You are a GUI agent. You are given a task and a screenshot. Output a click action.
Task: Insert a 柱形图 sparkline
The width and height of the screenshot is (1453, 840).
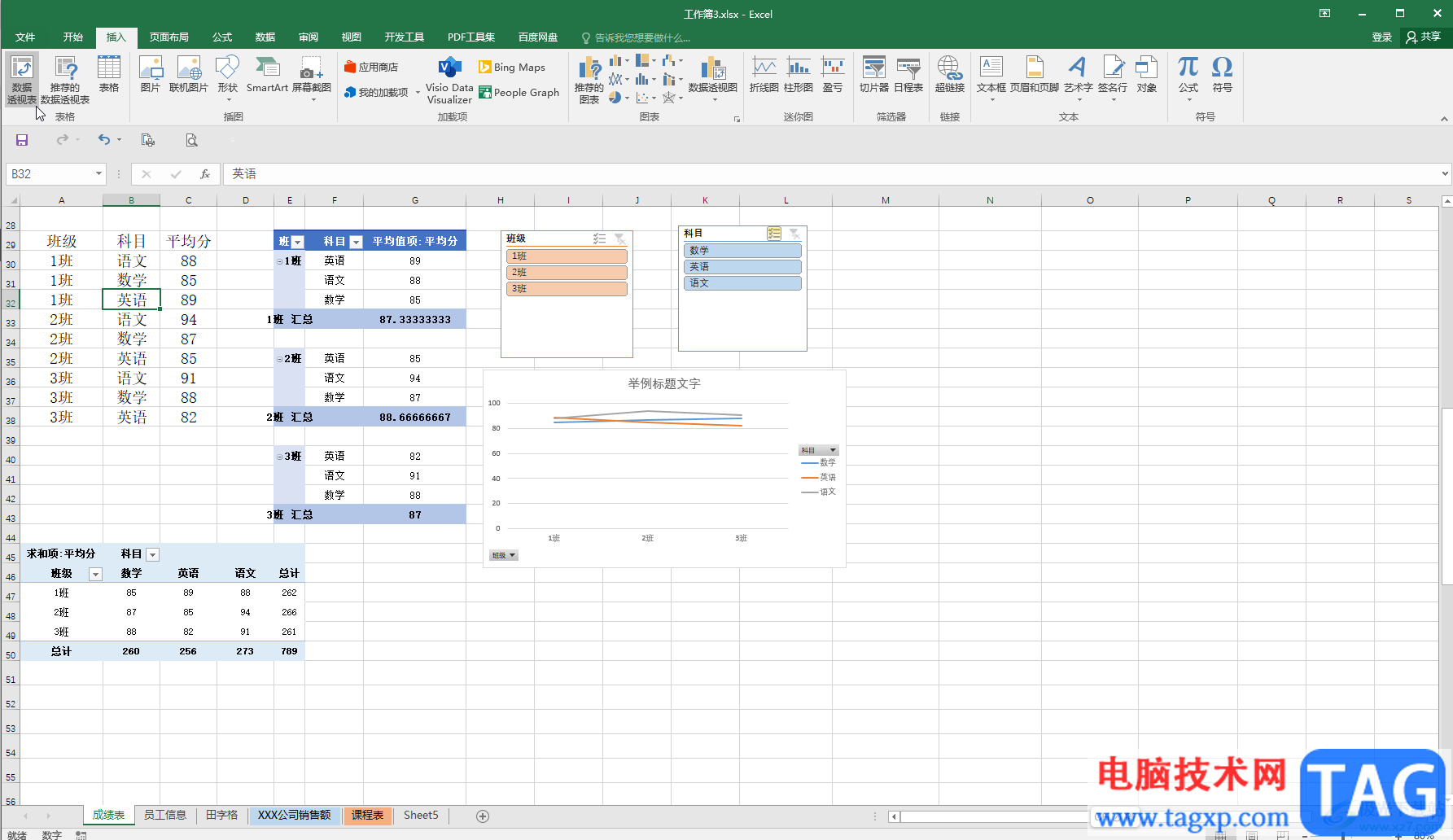click(x=799, y=73)
